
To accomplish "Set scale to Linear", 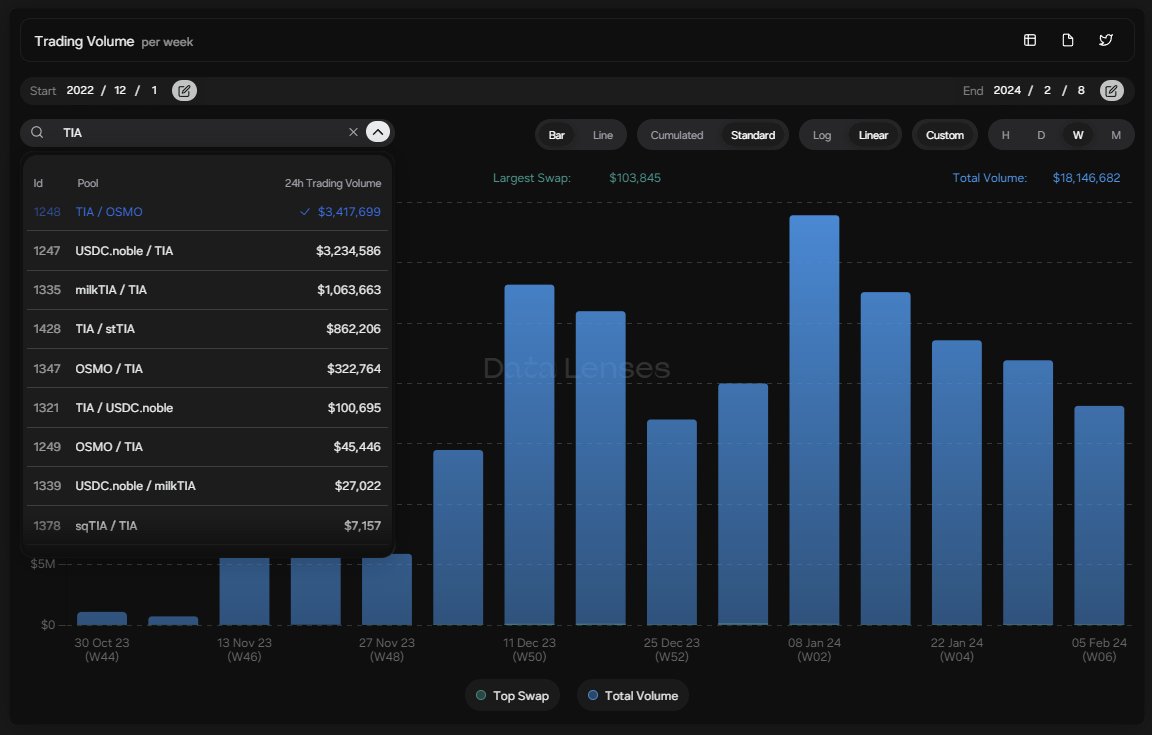I will tap(874, 135).
